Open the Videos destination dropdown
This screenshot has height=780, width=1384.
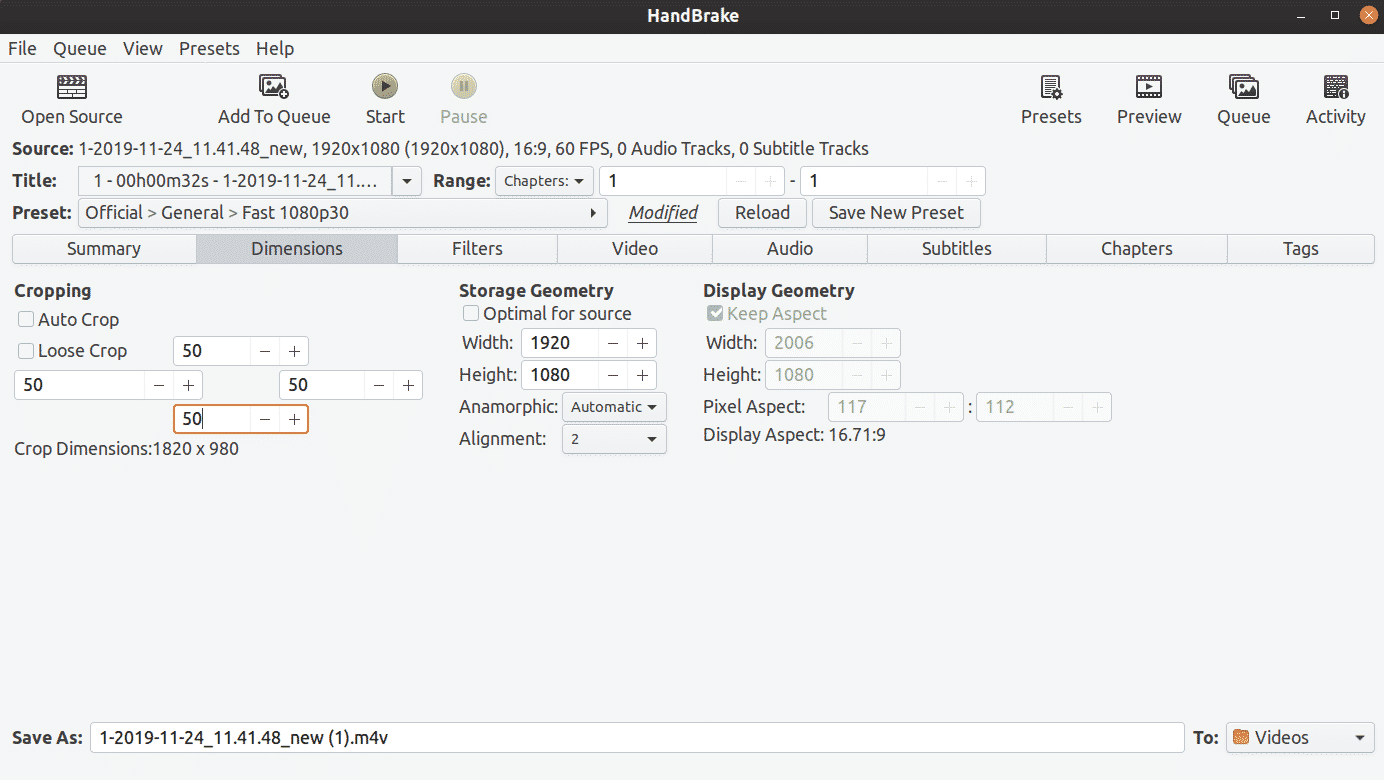point(1300,738)
